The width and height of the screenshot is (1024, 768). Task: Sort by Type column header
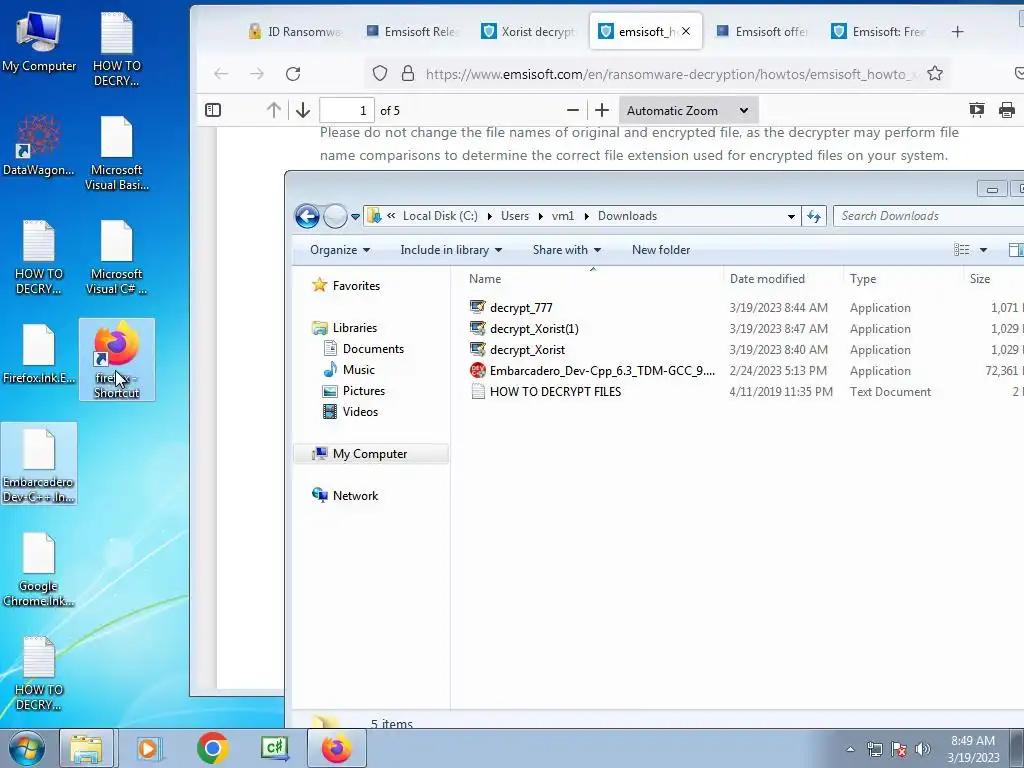point(903,279)
